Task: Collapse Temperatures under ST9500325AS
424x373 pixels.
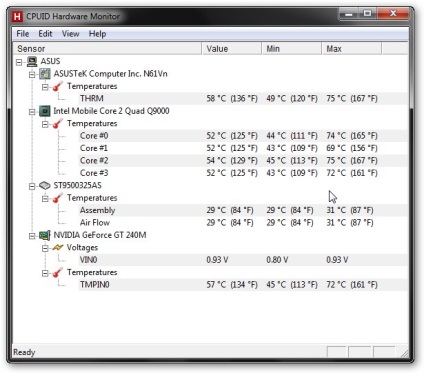Action: (x=45, y=199)
